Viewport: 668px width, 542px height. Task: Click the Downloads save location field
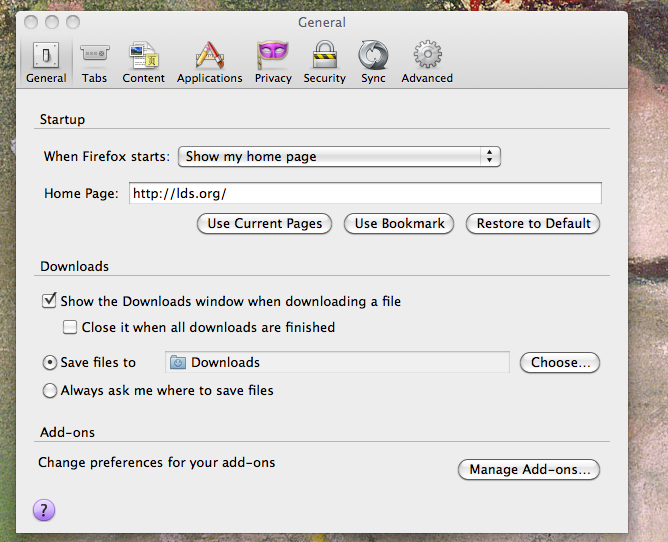pos(337,362)
